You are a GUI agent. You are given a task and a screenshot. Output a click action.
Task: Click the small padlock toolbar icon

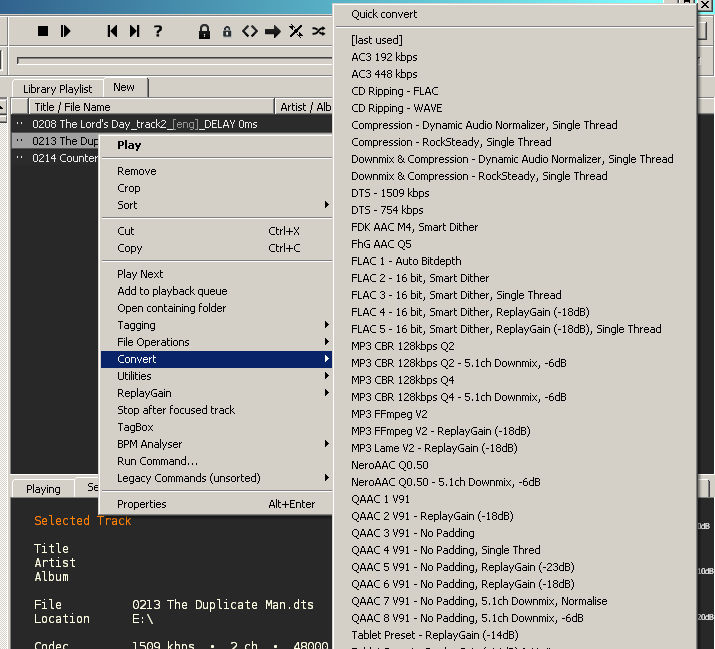click(227, 31)
